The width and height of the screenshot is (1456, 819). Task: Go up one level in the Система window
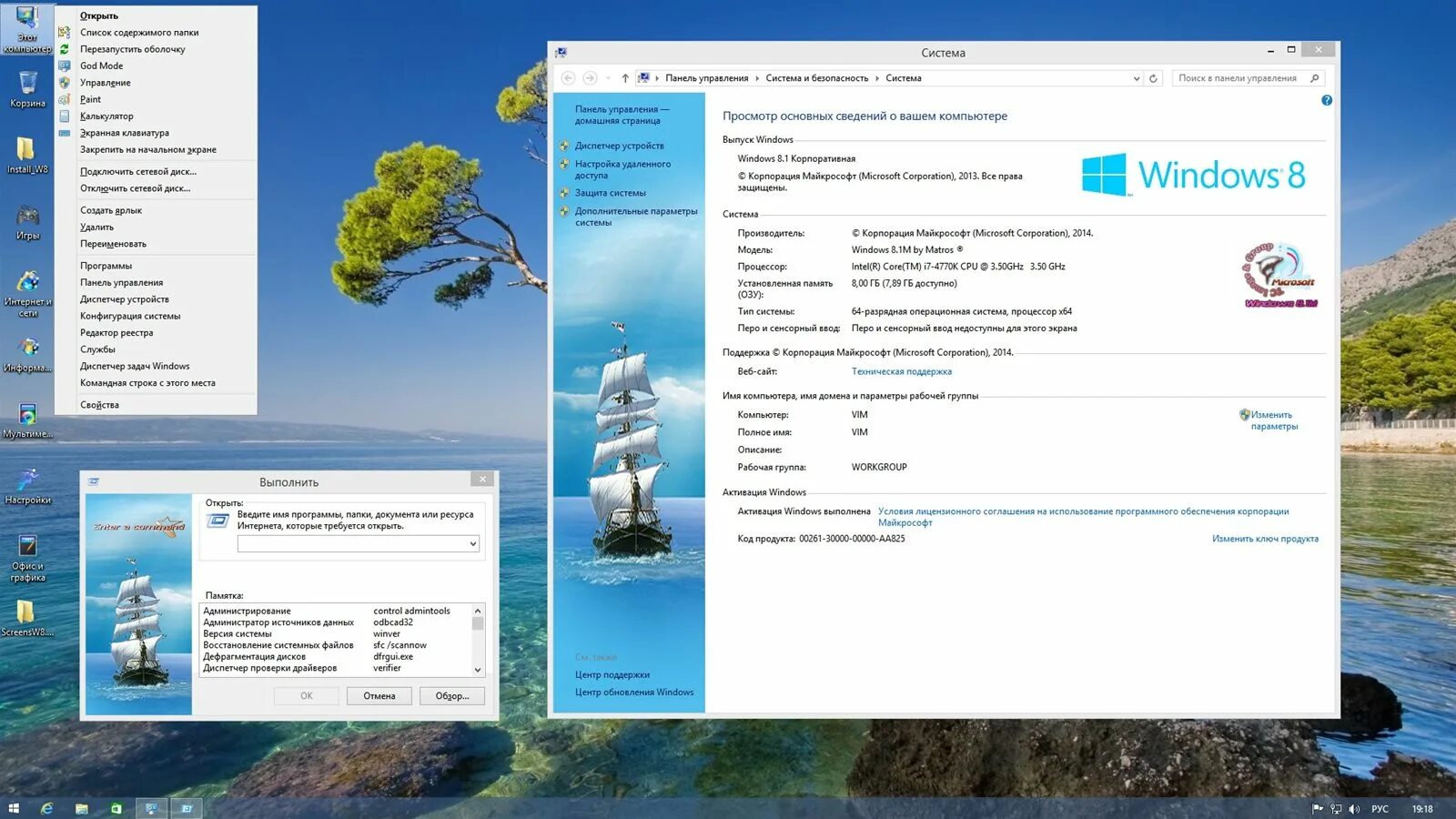[625, 78]
